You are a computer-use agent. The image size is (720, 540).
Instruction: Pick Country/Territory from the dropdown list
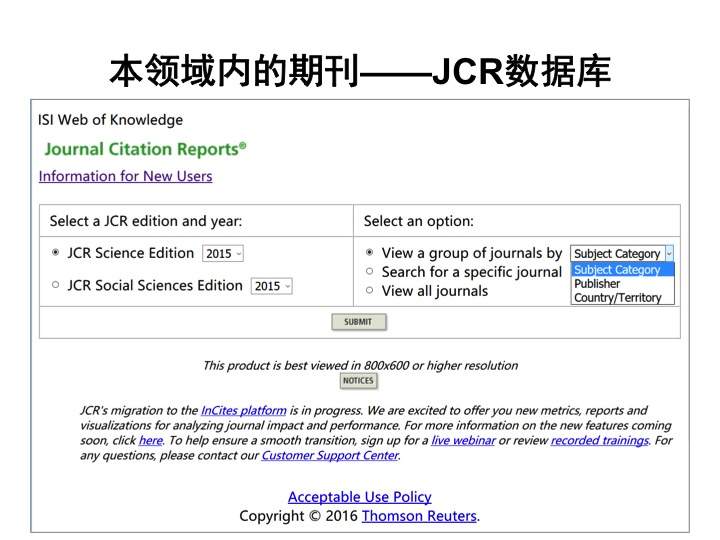point(622,298)
